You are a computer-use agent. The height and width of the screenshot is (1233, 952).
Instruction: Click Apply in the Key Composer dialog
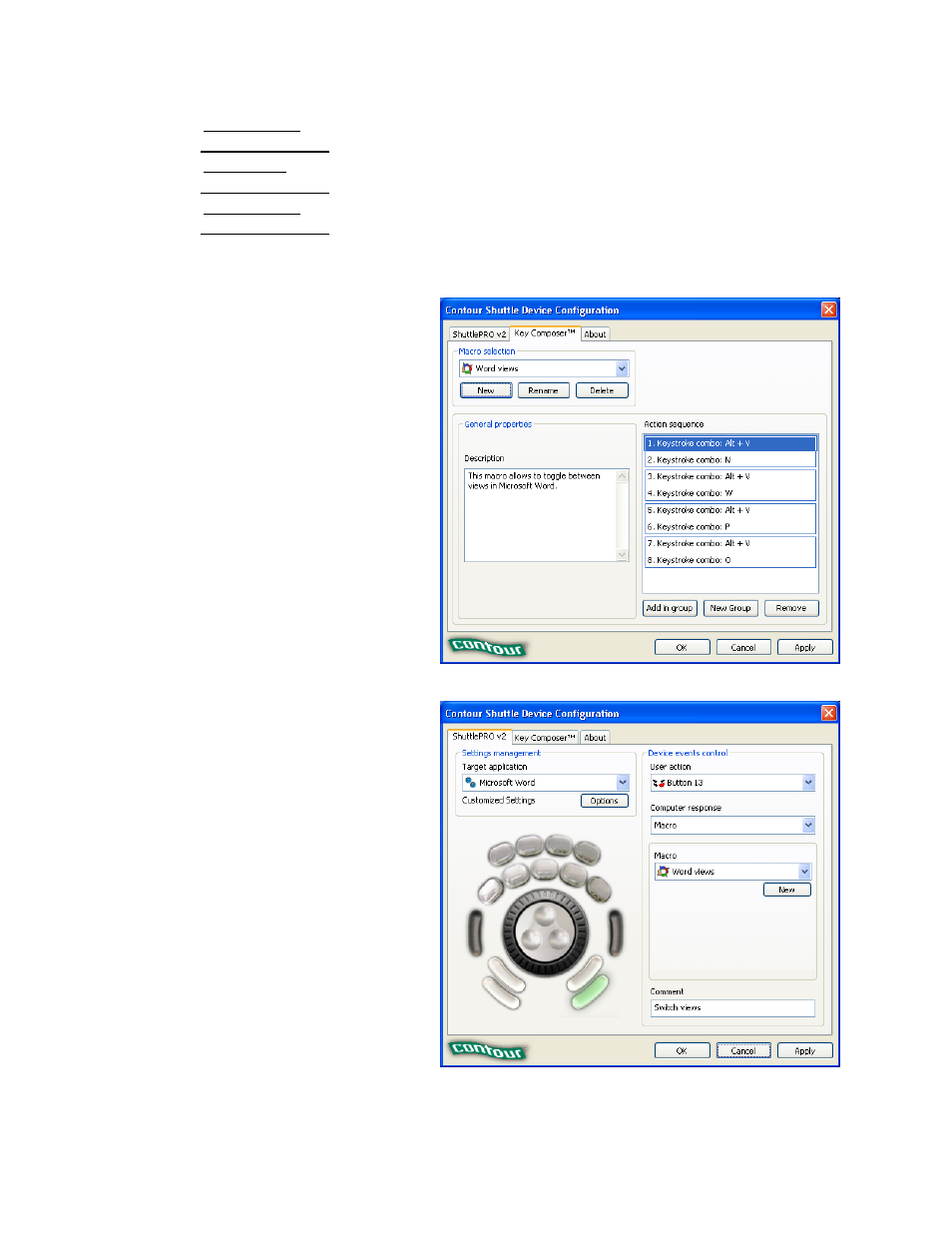805,647
